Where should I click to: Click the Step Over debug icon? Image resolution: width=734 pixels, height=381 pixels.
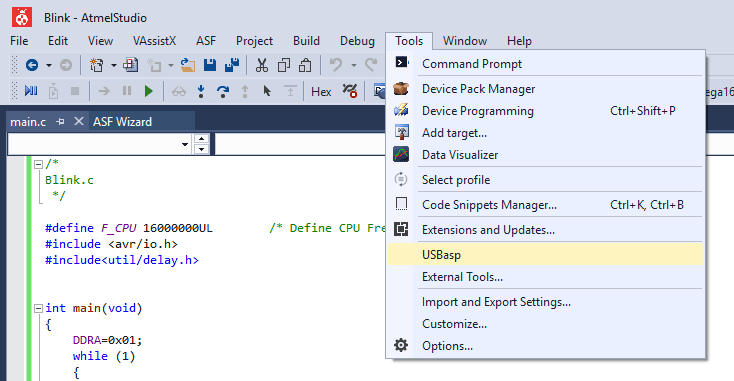(223, 91)
